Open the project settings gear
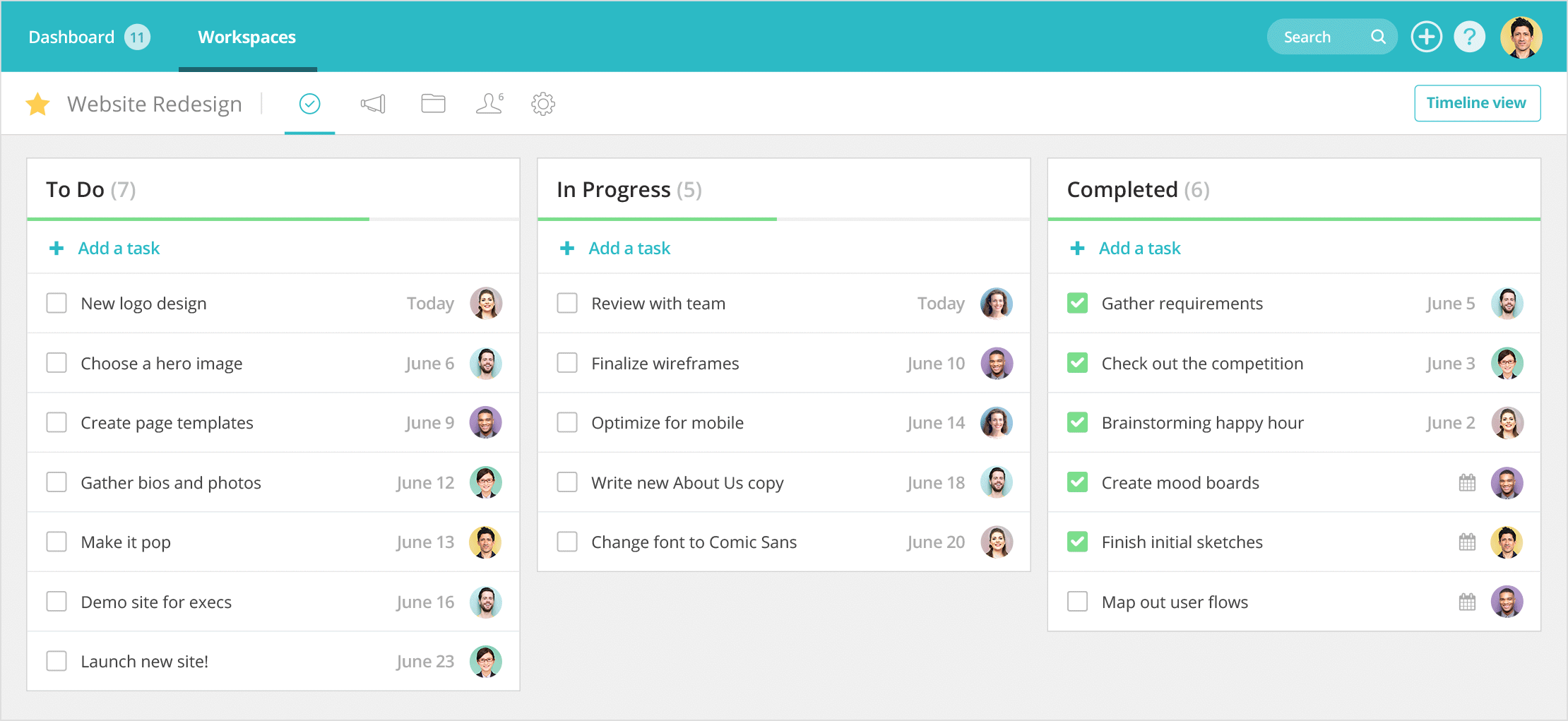 click(x=542, y=103)
